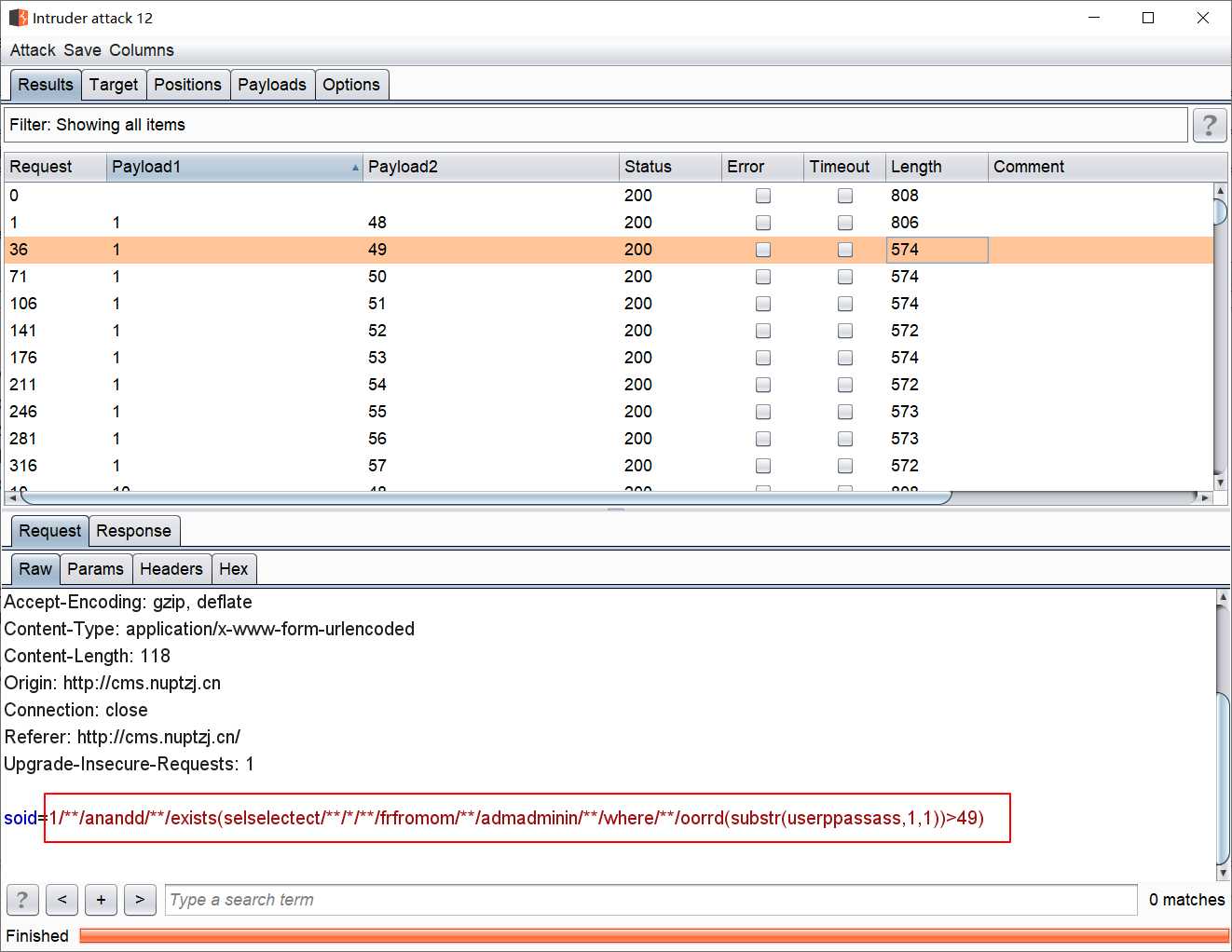Sort by Payload2 column header
The width and height of the screenshot is (1232, 952).
click(x=491, y=167)
